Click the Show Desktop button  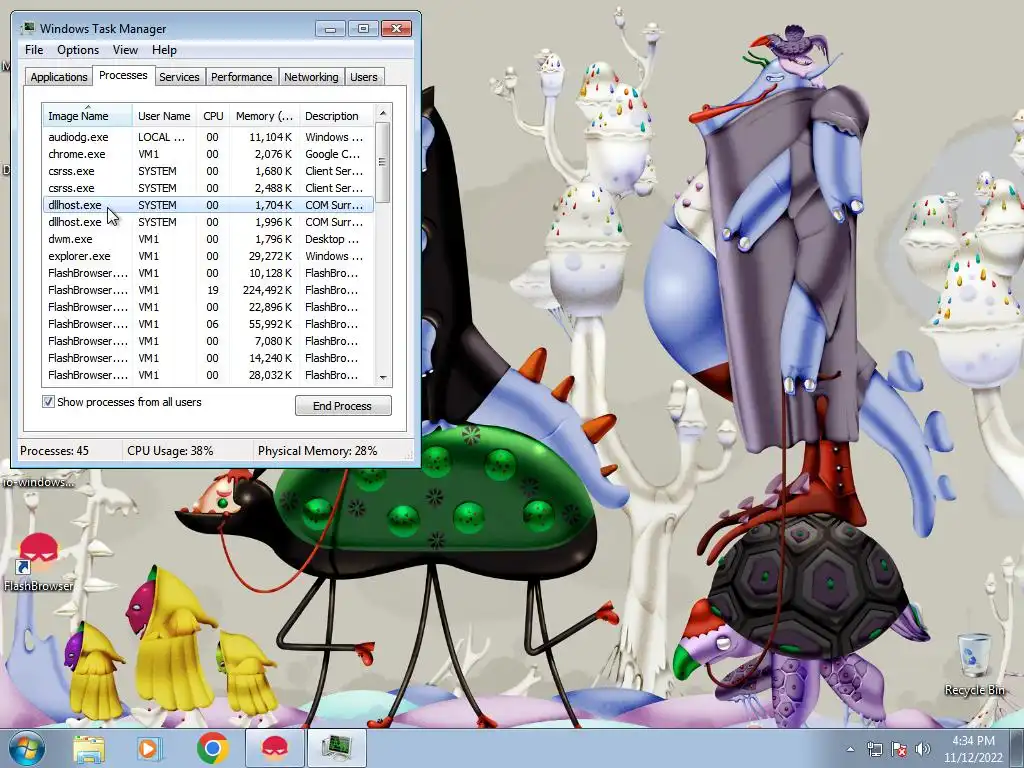(x=1017, y=748)
